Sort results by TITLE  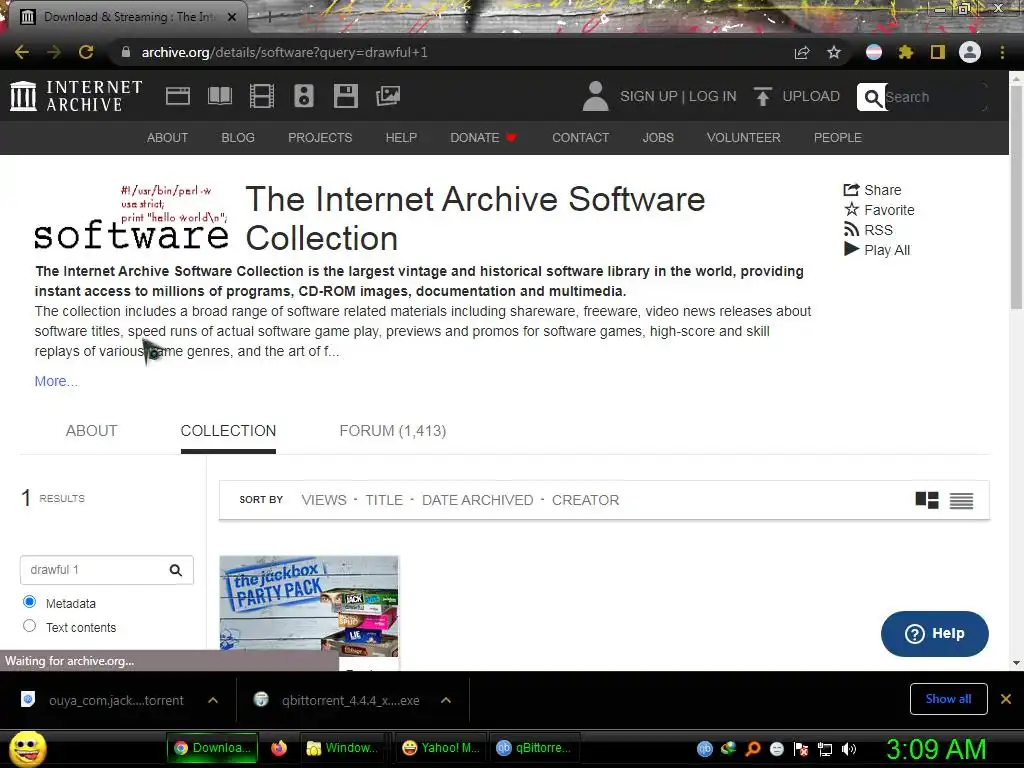pyautogui.click(x=384, y=500)
